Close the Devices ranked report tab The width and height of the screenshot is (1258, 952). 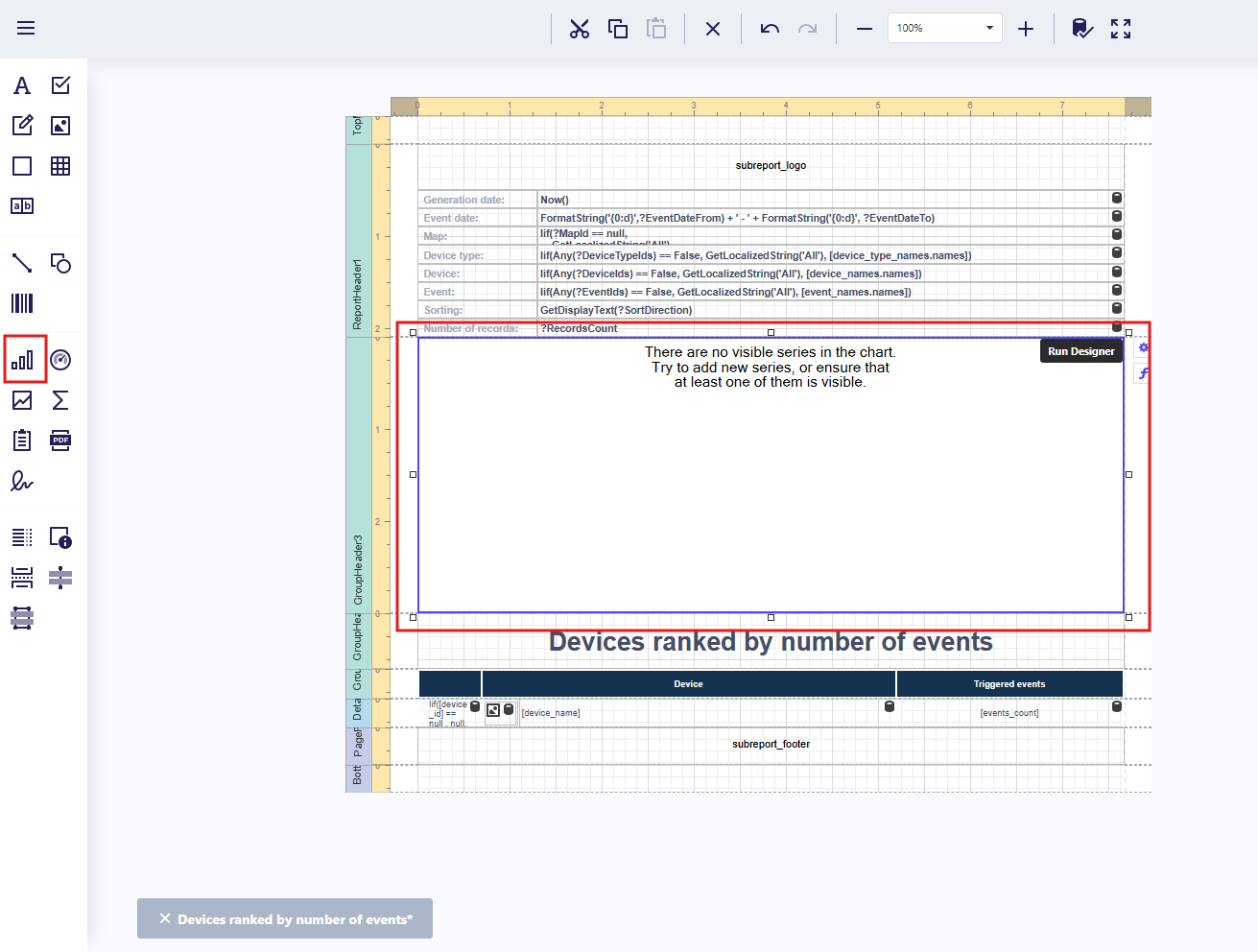(165, 918)
